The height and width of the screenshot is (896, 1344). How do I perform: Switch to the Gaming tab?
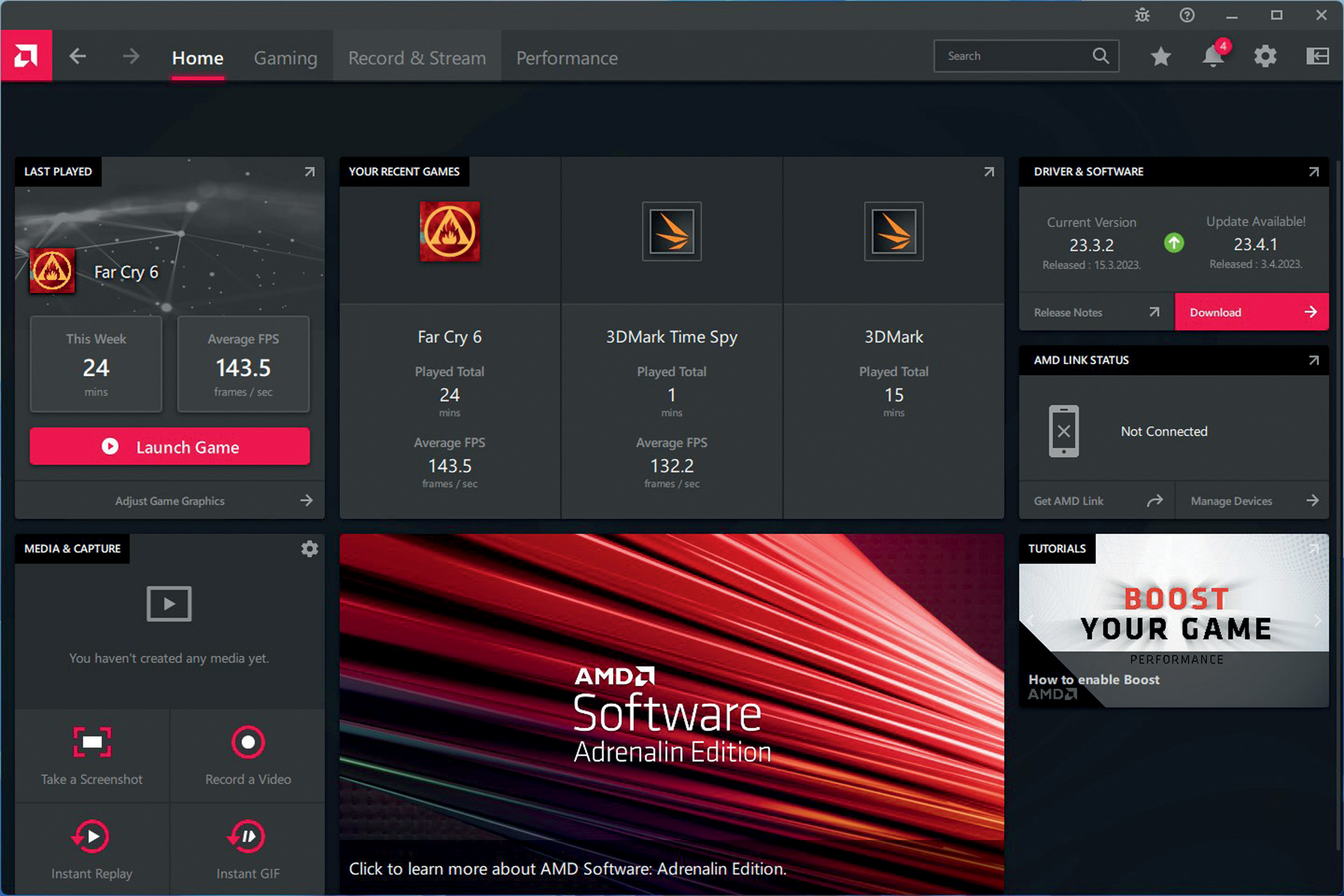286,58
